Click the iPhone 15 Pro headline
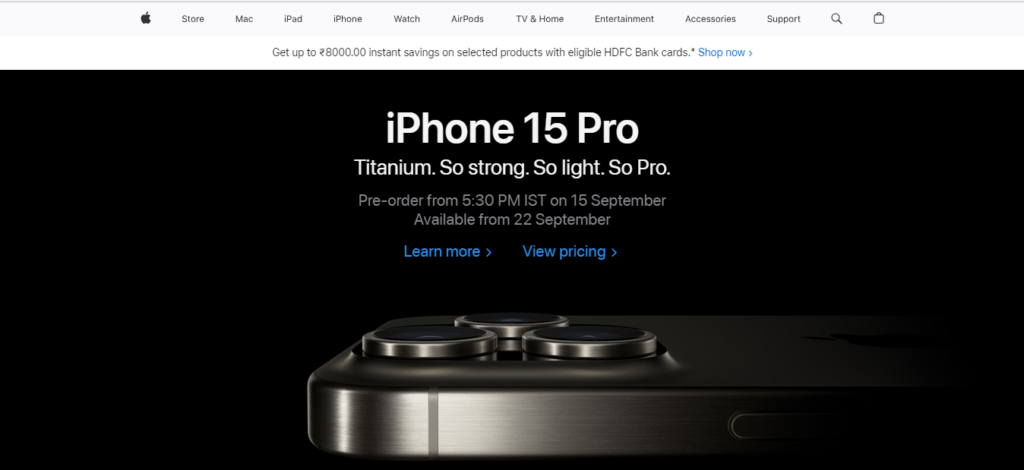The height and width of the screenshot is (470, 1024). (x=512, y=128)
